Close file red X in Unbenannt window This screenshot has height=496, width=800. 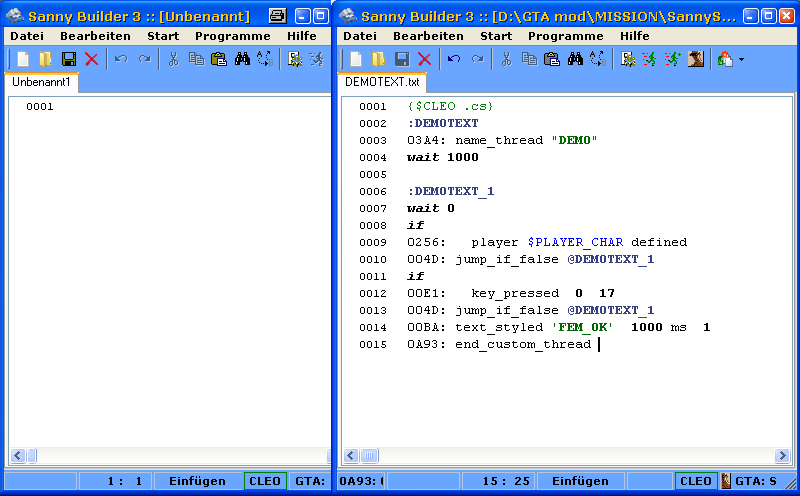coord(92,59)
